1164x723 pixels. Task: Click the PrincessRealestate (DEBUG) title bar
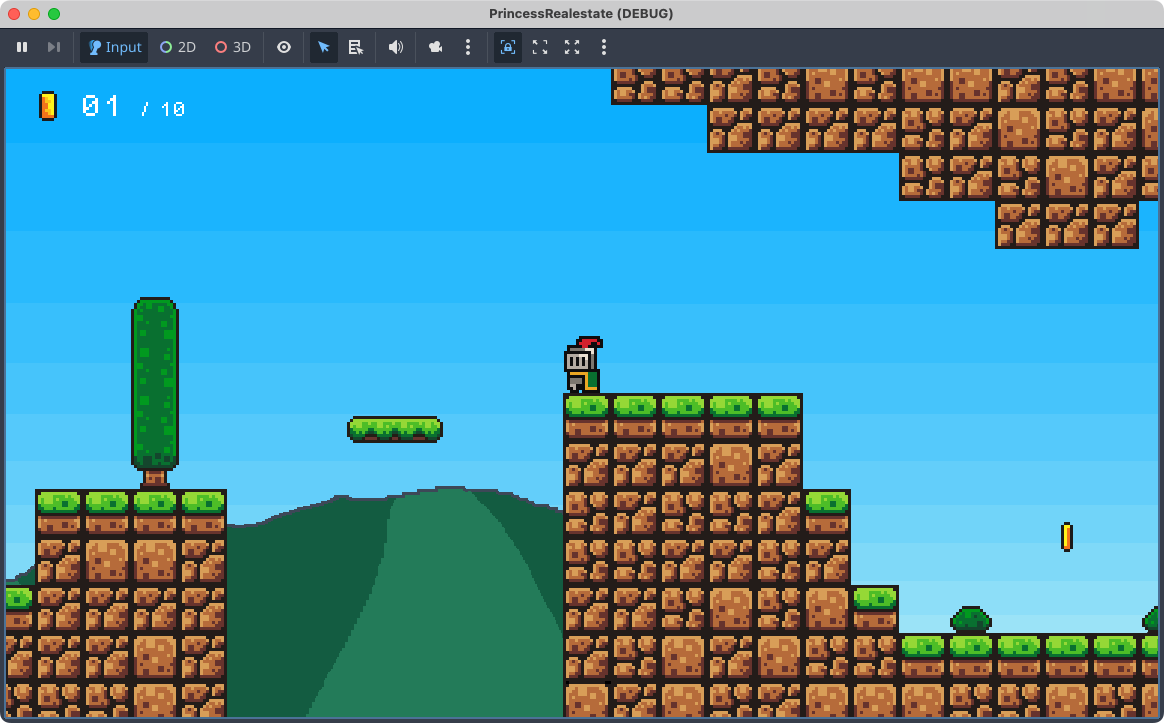point(581,13)
